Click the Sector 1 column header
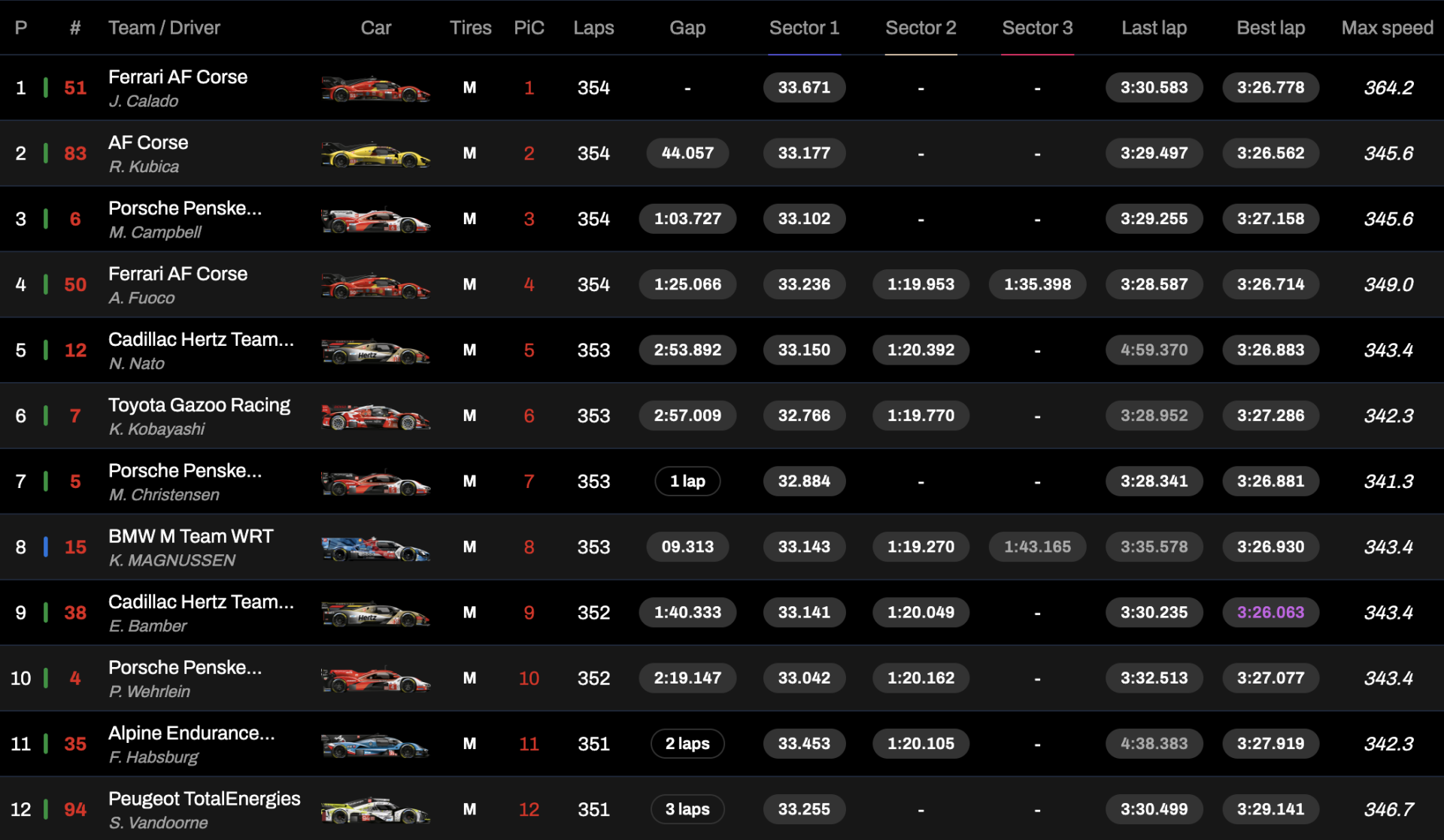The height and width of the screenshot is (840, 1444). 803,28
